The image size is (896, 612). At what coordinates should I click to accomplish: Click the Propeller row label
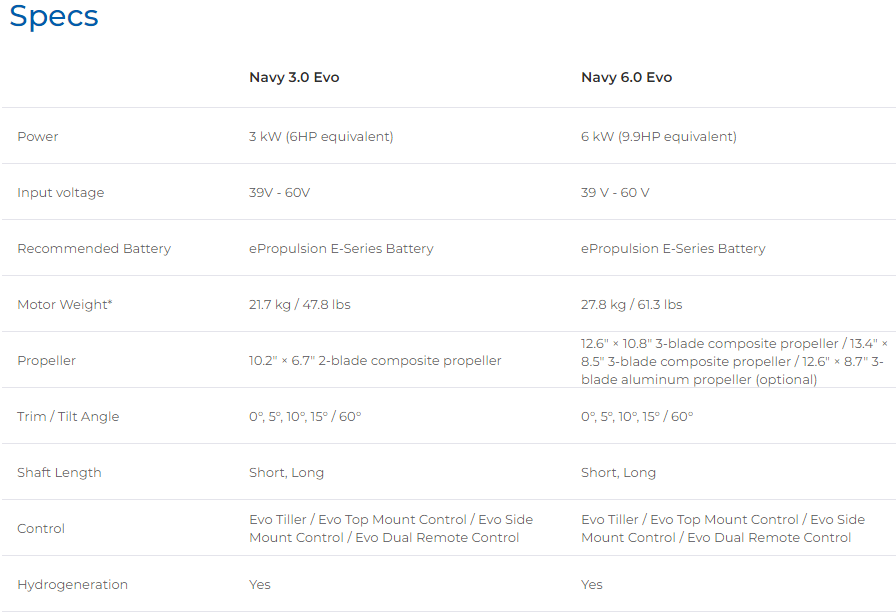(46, 360)
